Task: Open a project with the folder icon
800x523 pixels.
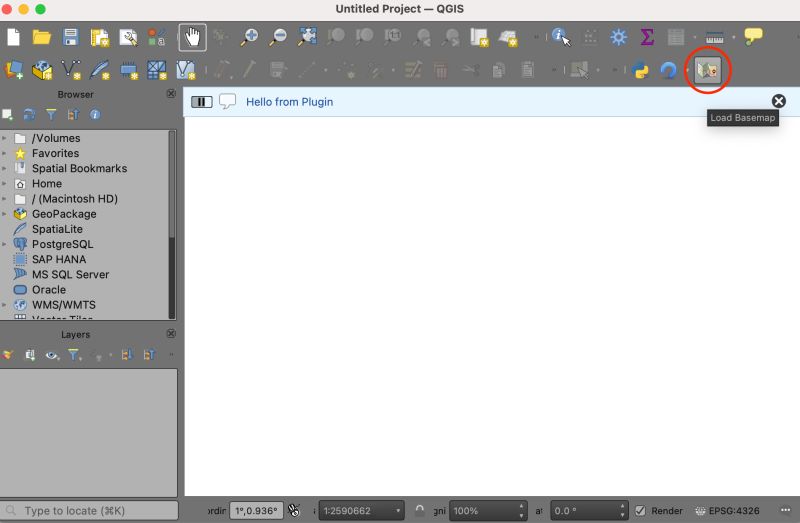Action: tap(42, 37)
